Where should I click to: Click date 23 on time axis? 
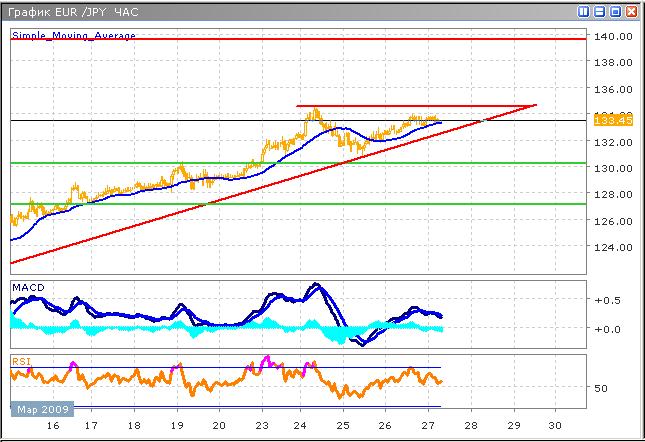point(261,426)
